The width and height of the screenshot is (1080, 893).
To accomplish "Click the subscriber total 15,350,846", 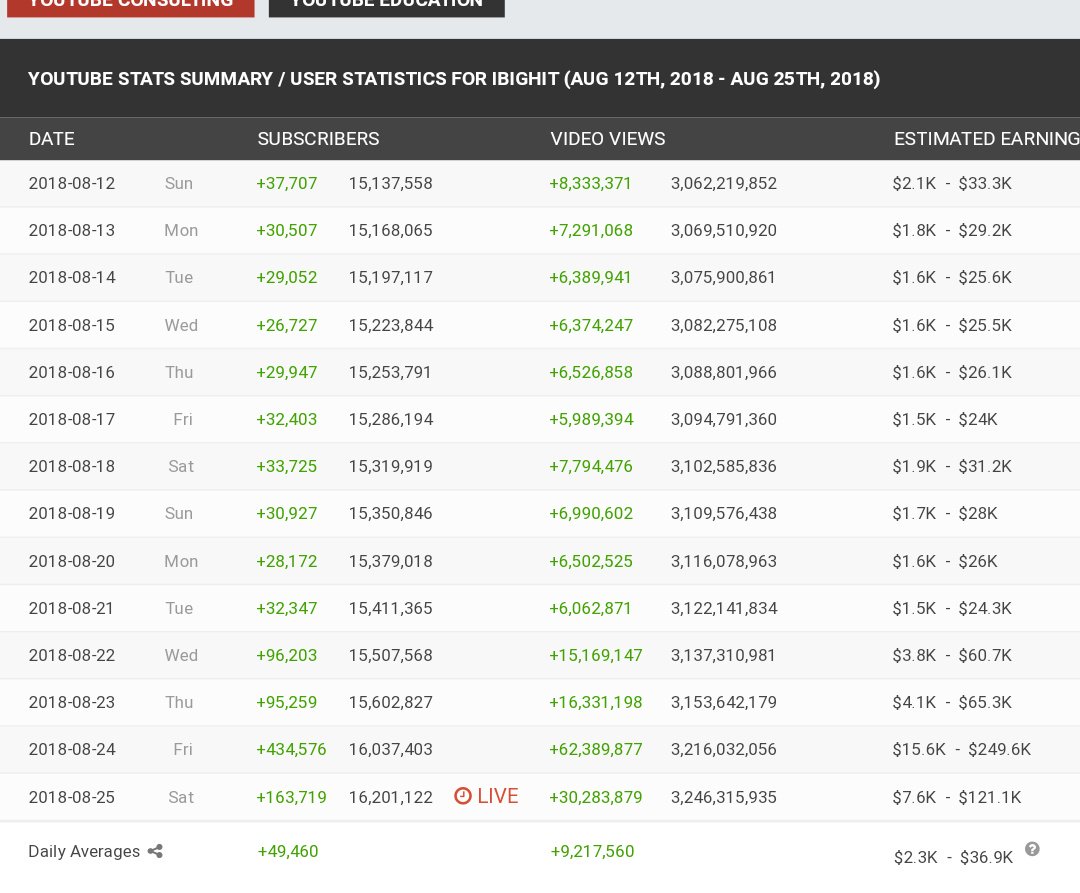I will point(391,513).
